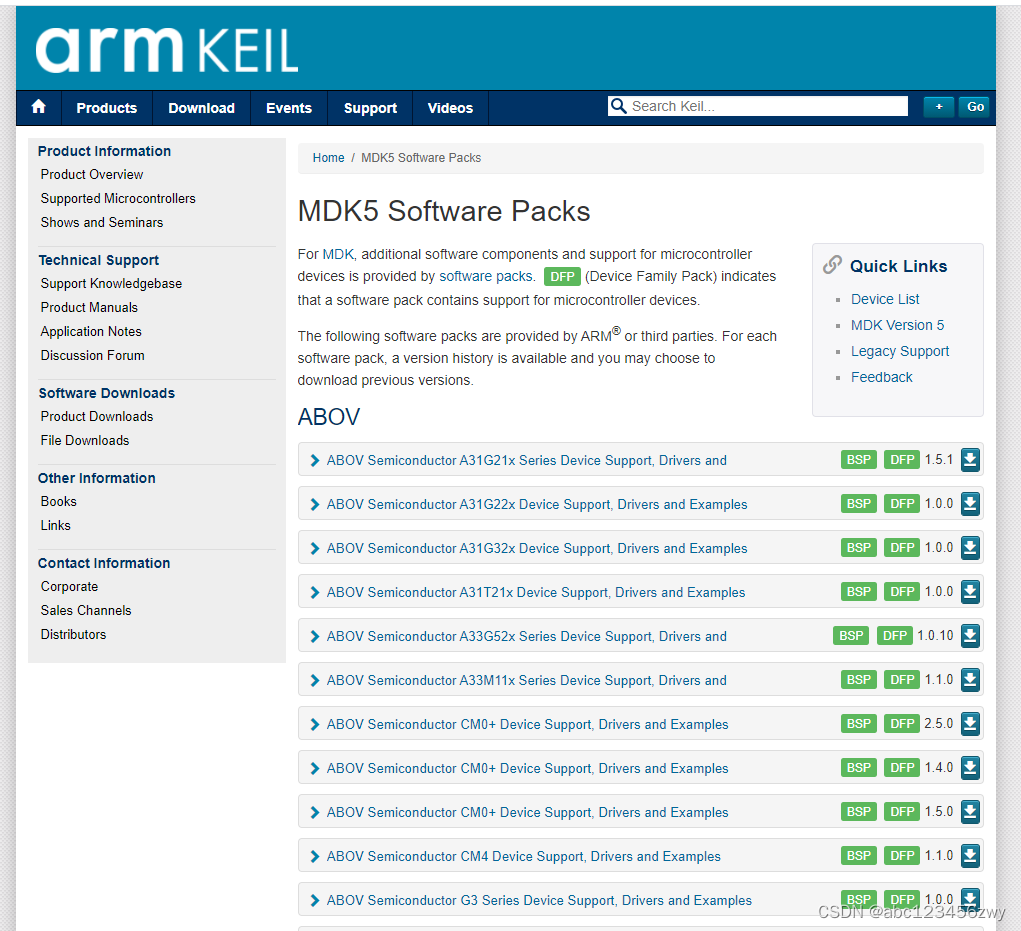The height and width of the screenshot is (931, 1021).
Task: Click the arm KEIL logo
Action: pos(167,50)
